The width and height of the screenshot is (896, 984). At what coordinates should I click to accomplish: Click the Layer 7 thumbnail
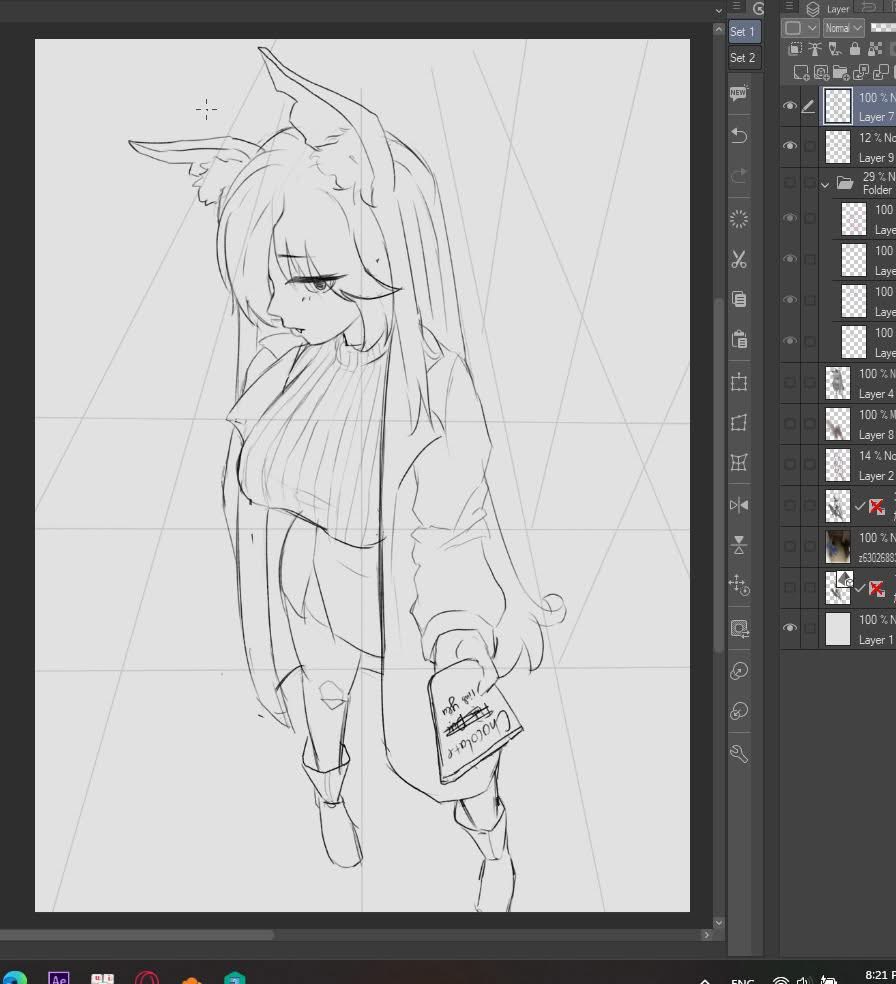[838, 105]
